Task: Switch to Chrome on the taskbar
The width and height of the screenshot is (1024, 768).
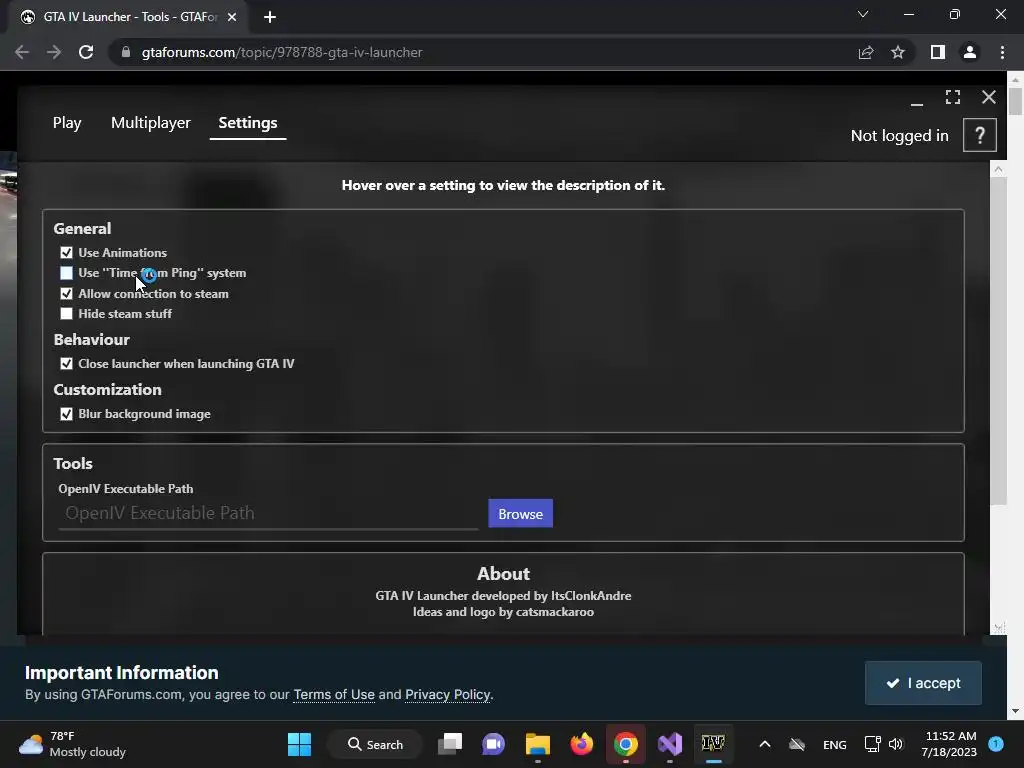Action: tap(626, 744)
